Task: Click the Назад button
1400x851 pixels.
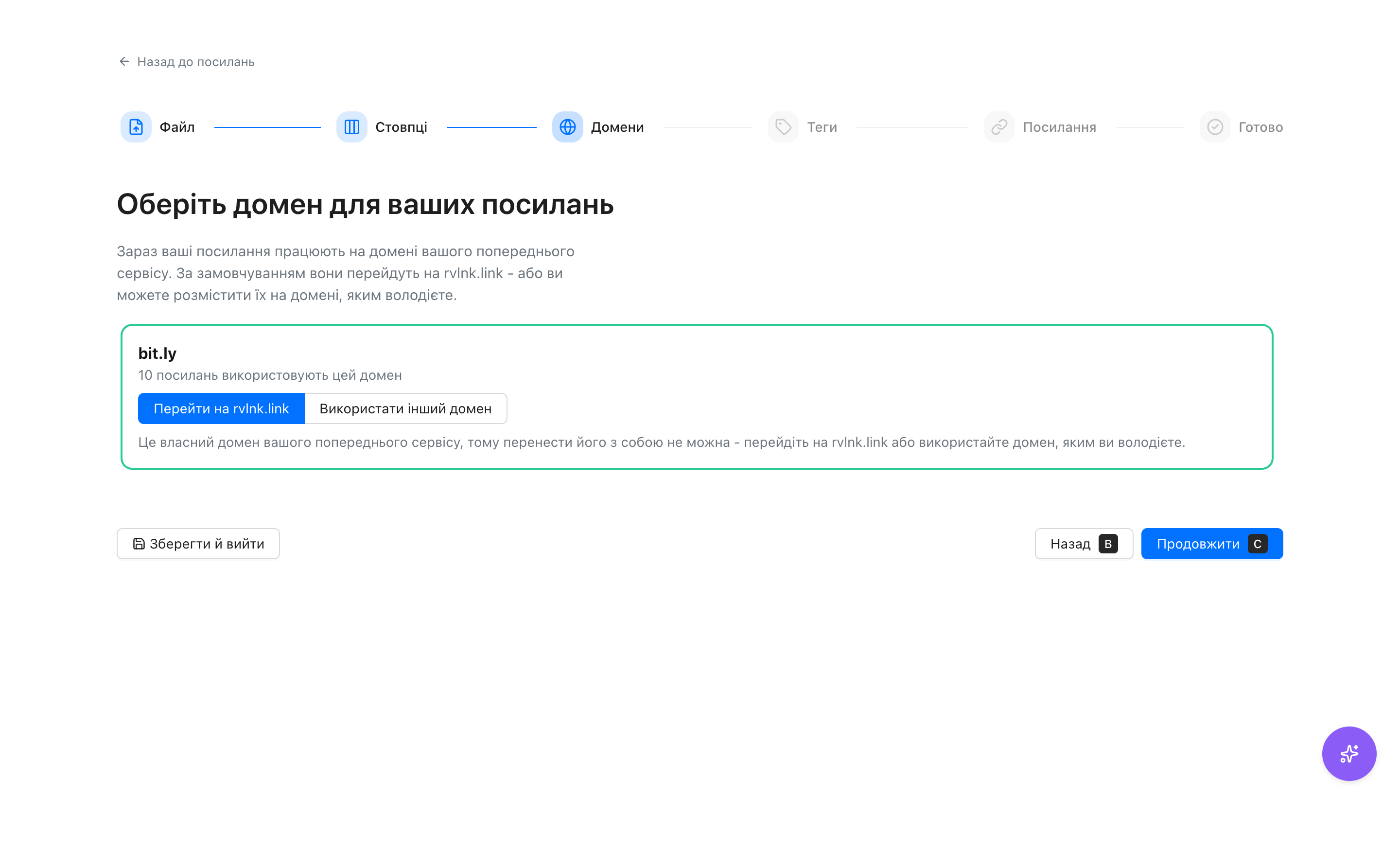Action: pos(1084,544)
